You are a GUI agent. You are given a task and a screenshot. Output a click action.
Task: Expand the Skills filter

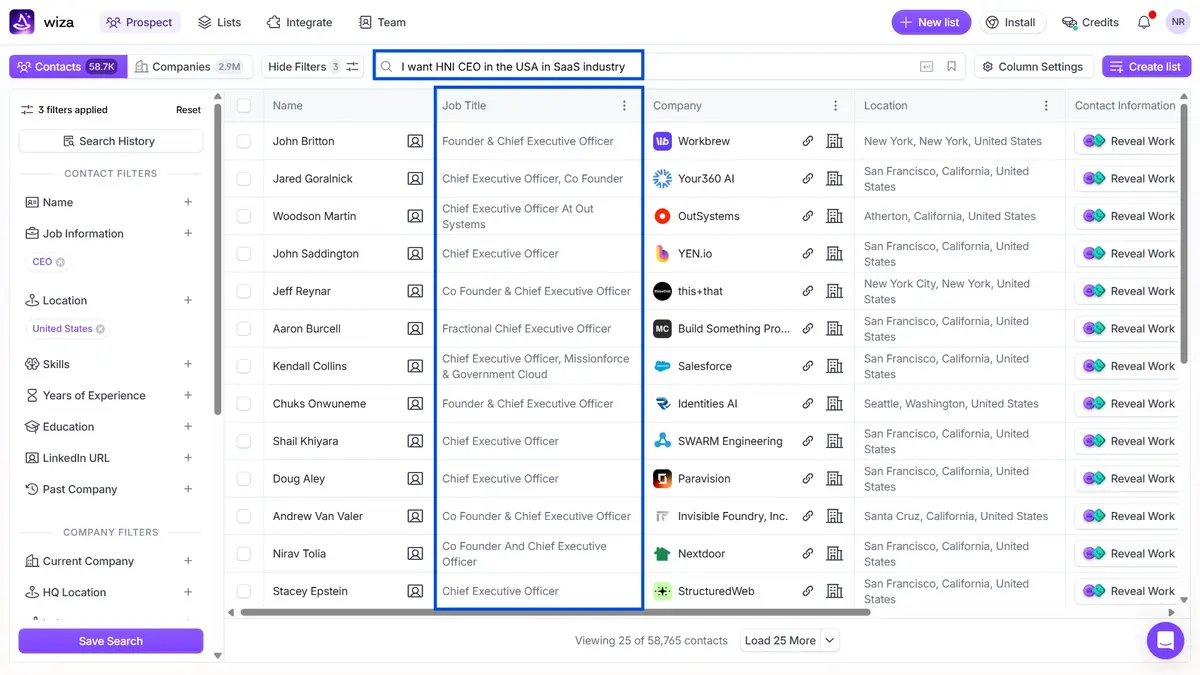[x=188, y=365]
